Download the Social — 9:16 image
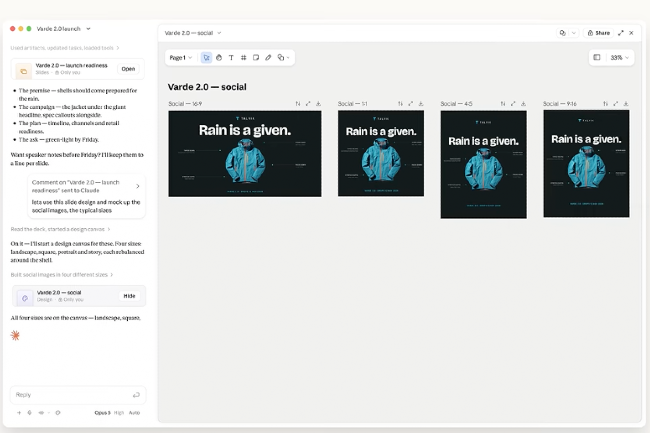 pyautogui.click(x=626, y=104)
